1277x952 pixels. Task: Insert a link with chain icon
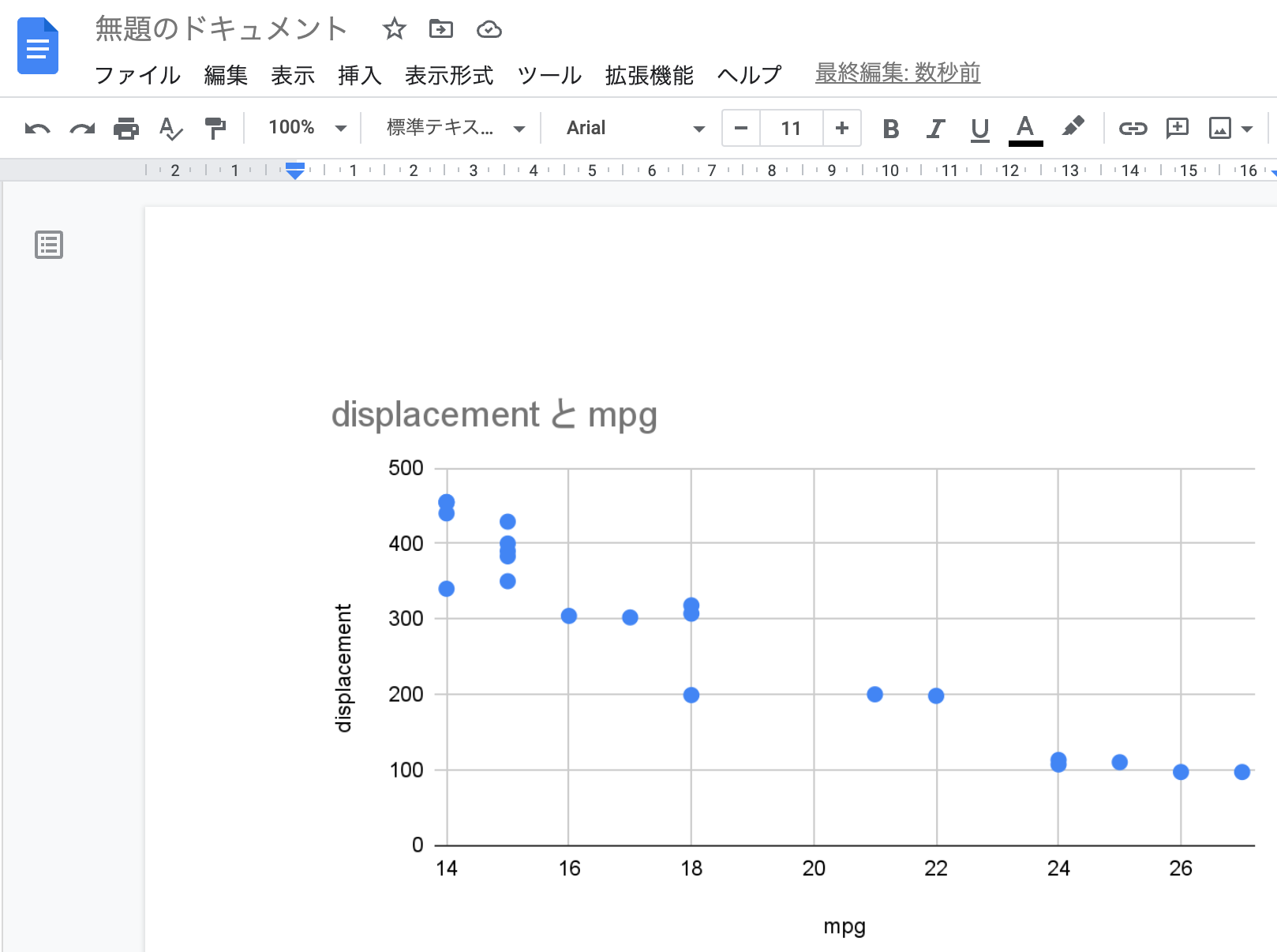(1133, 128)
